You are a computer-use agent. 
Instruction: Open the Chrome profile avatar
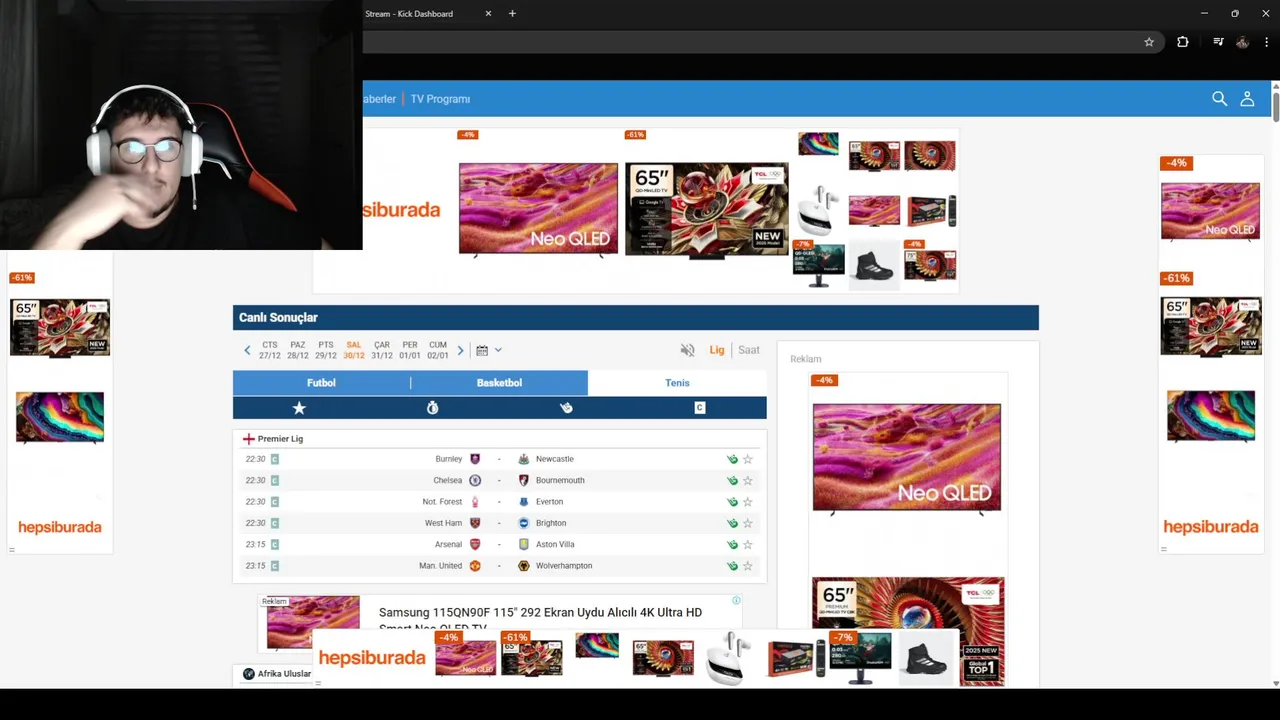point(1242,42)
